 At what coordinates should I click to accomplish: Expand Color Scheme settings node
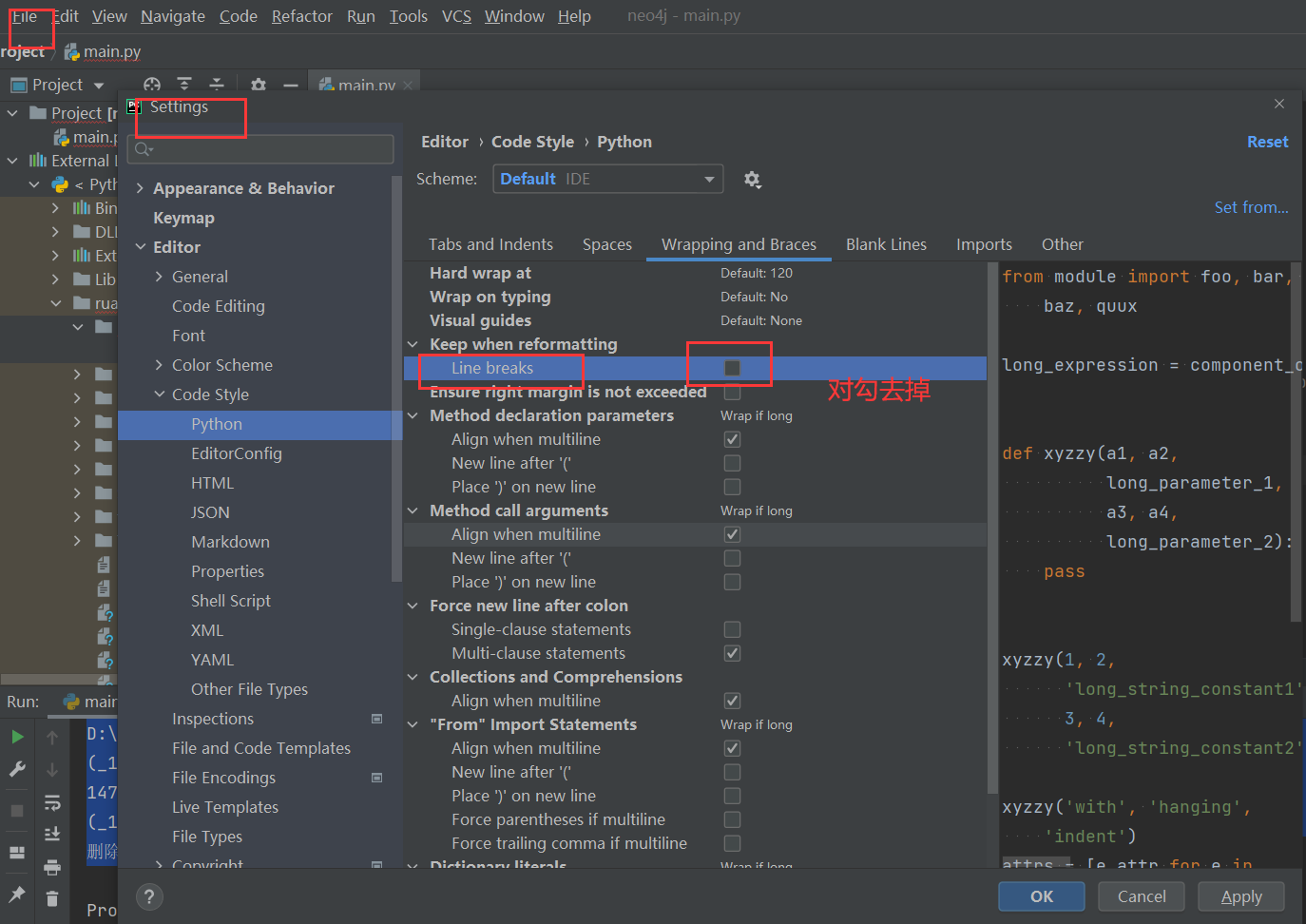[159, 365]
